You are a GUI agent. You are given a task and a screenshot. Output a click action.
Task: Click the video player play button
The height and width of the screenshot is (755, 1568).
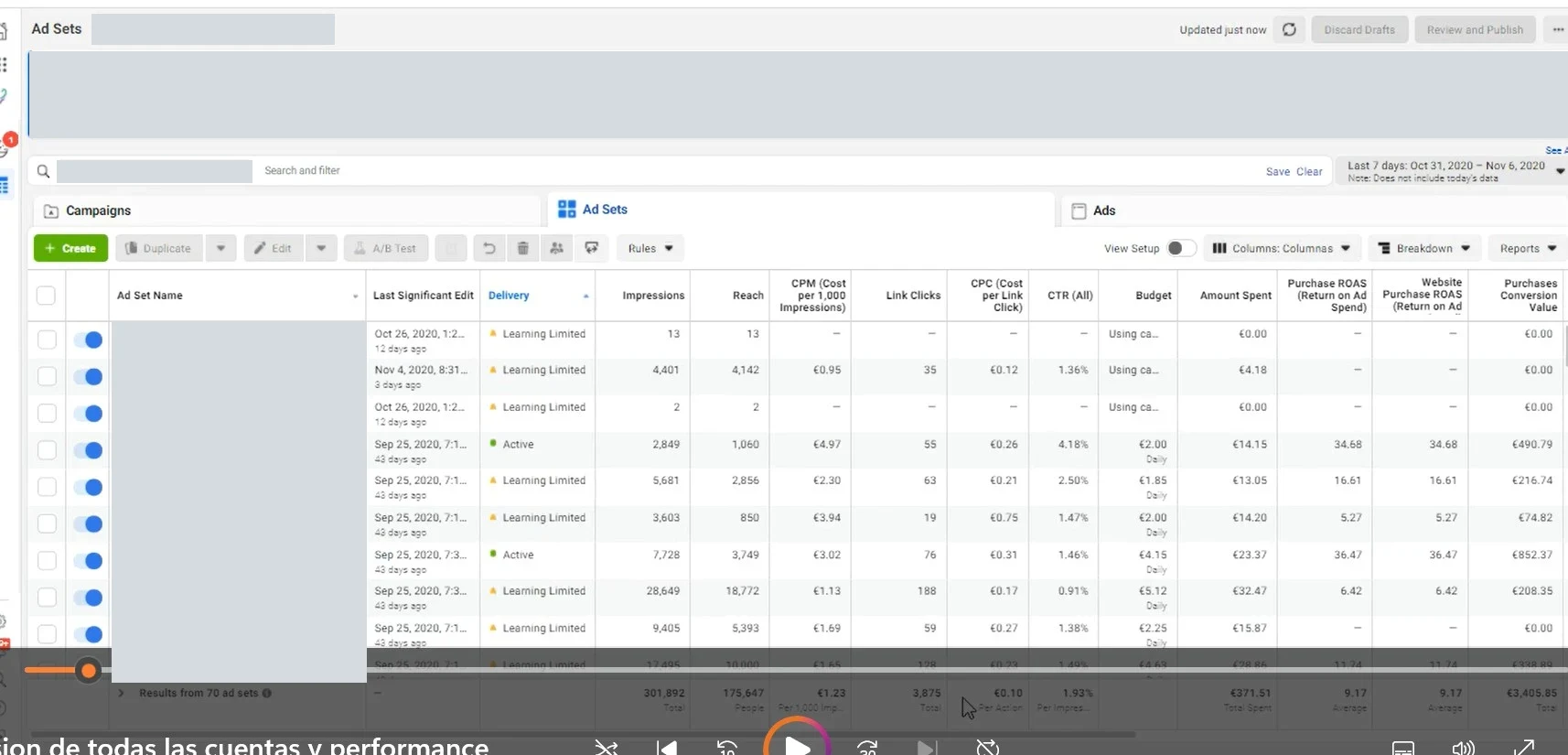pyautogui.click(x=797, y=746)
